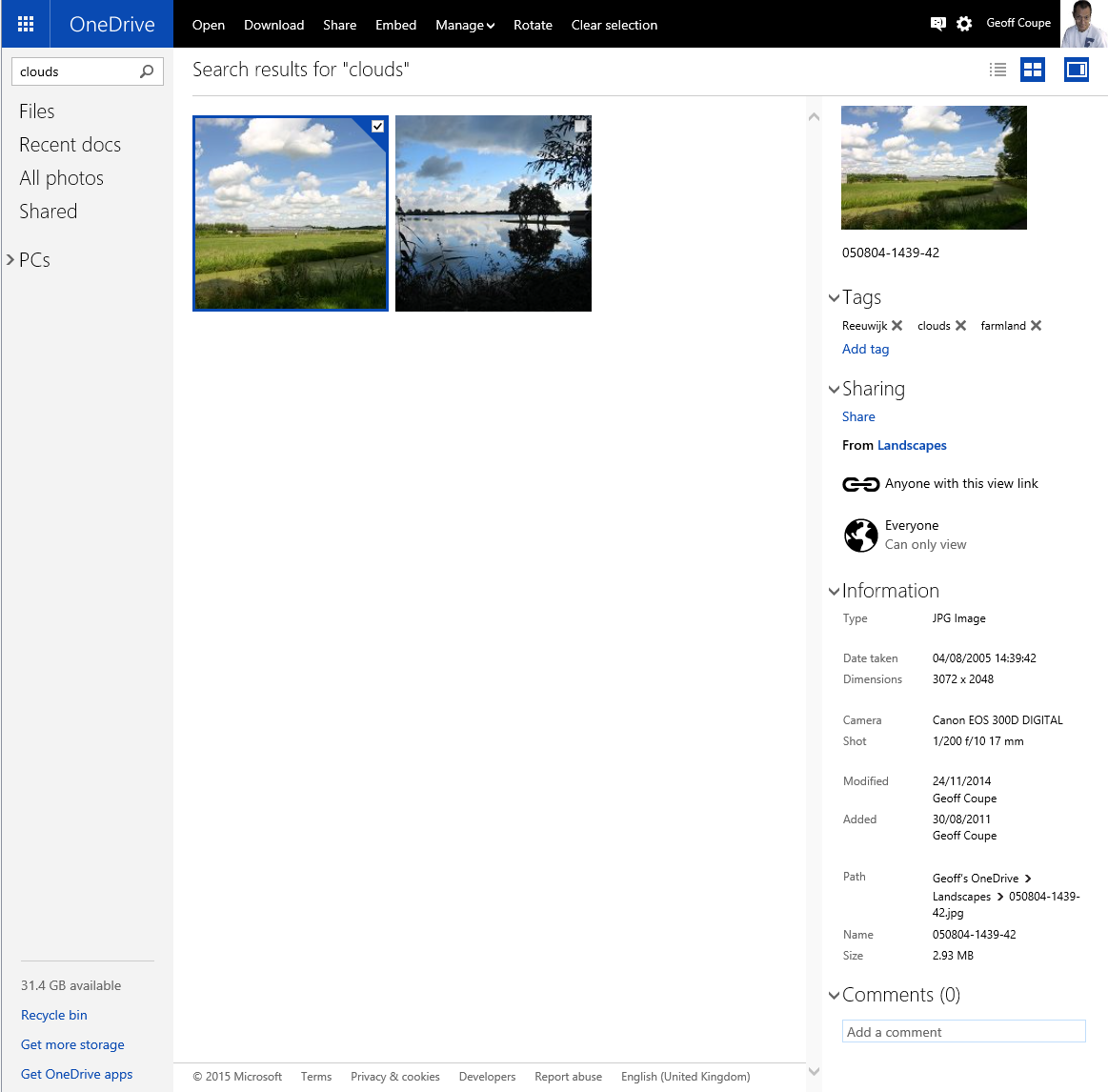Click the Add tag link

[x=865, y=350]
